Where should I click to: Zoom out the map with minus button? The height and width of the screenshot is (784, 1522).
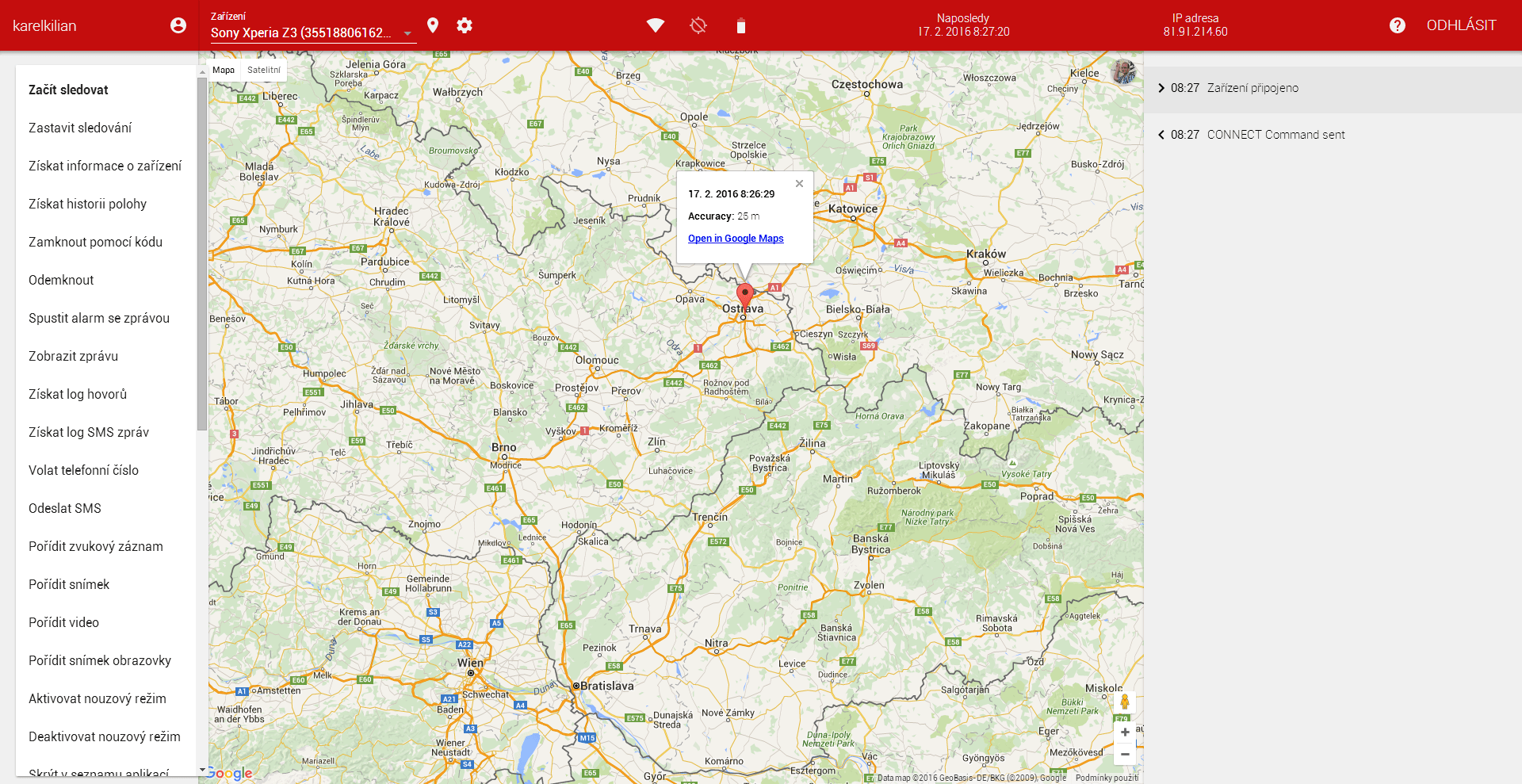click(1124, 754)
